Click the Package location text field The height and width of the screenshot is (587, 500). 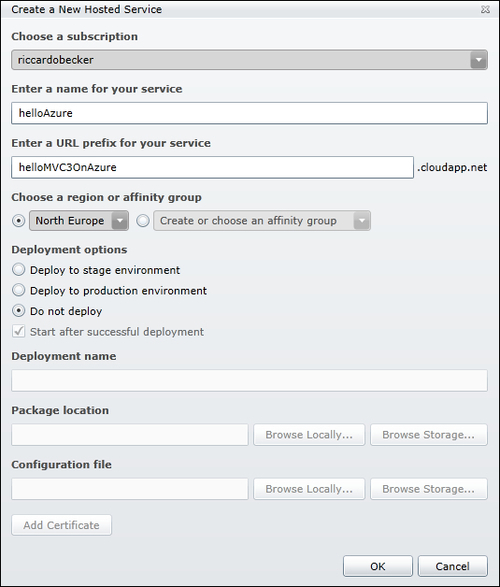tap(129, 435)
